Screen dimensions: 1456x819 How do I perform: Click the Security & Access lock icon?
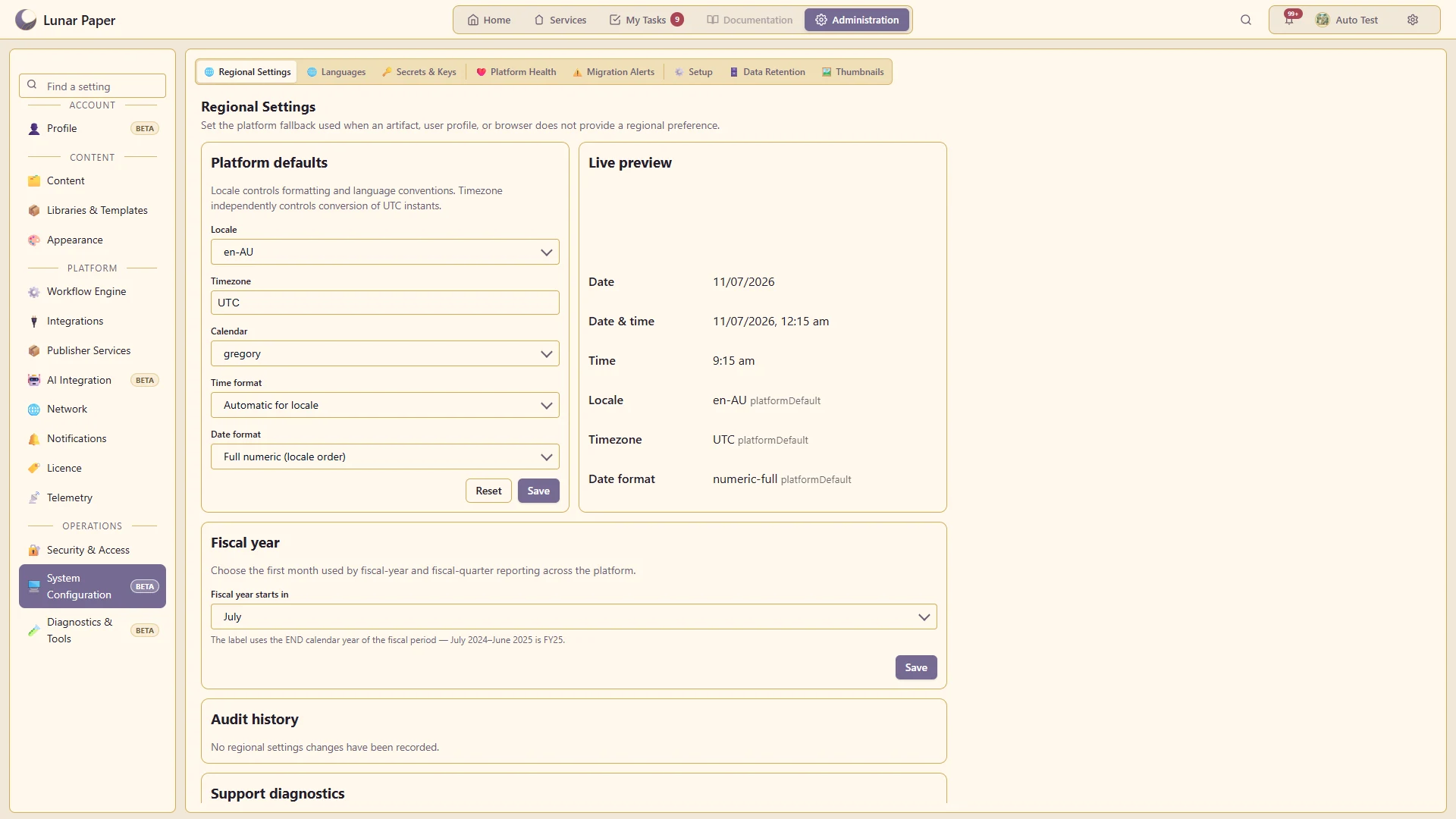(34, 551)
